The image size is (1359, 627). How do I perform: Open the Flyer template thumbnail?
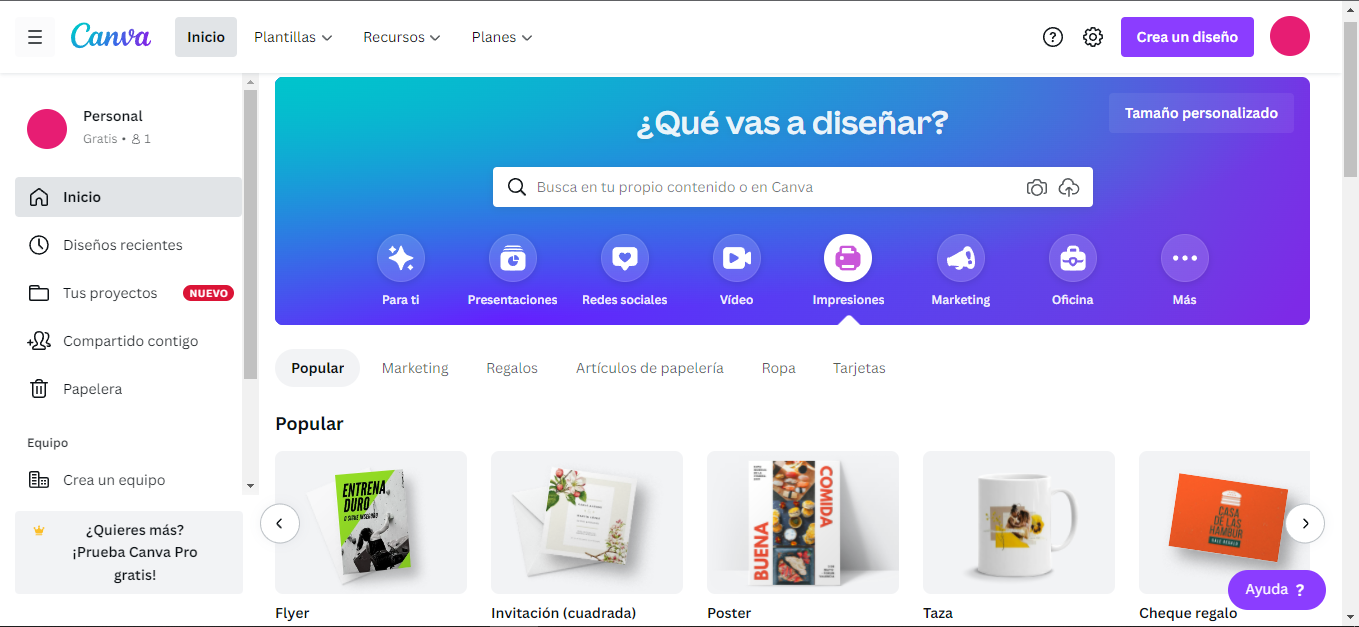pos(371,523)
